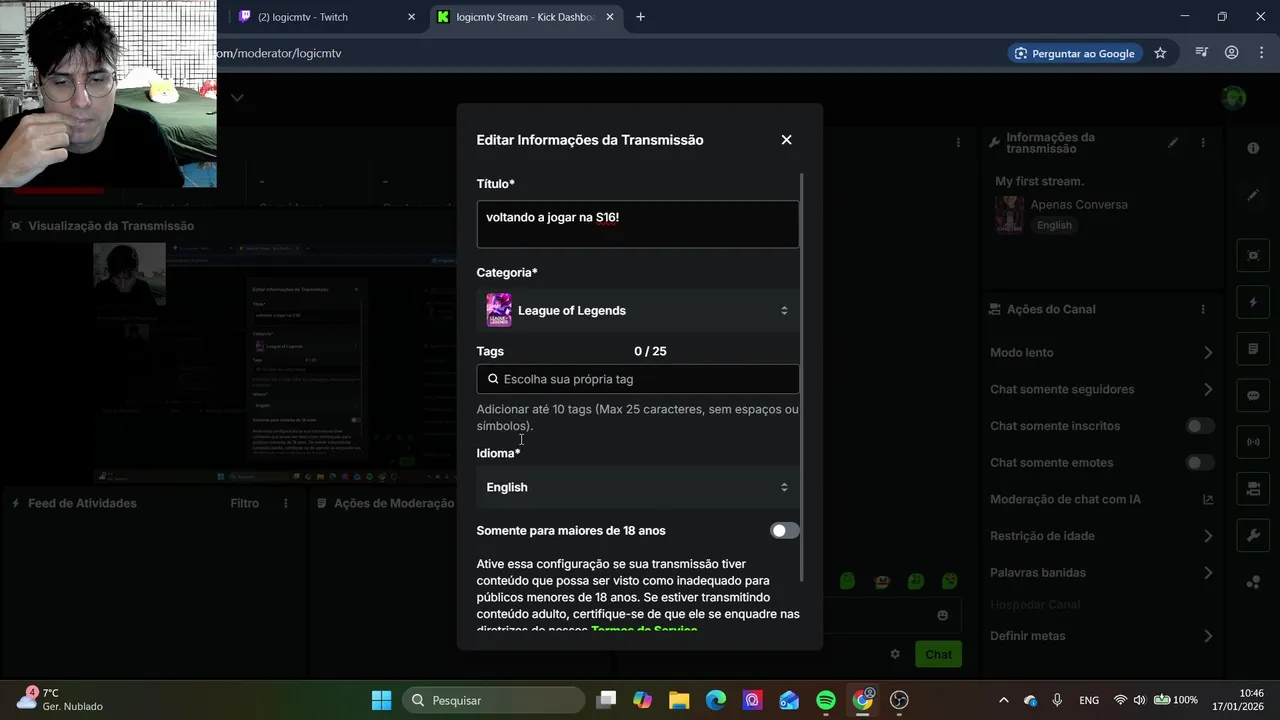Close the Kick Dashboard browser tab
Screen dimensions: 1280x720
609,17
